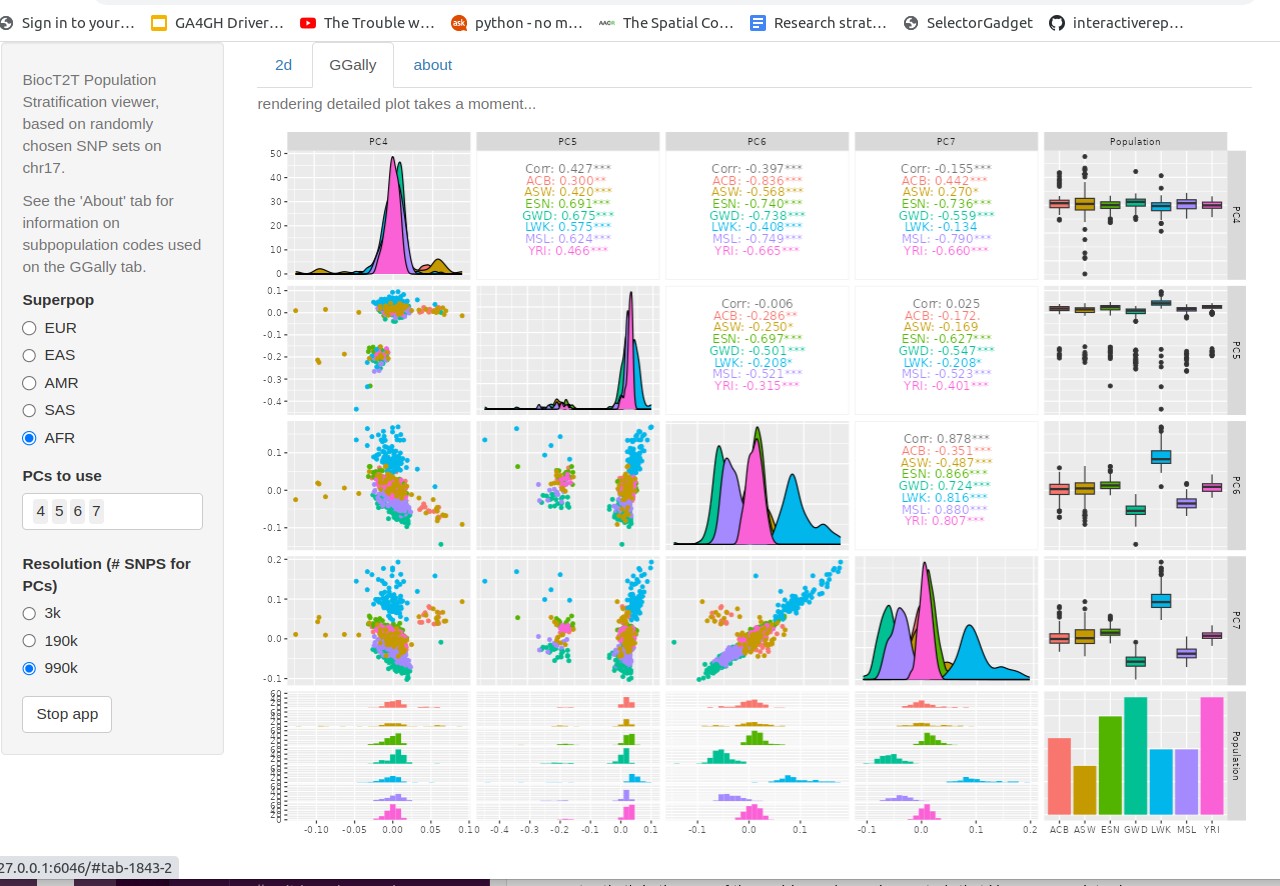
Task: Select the EUR superpopulation
Action: tap(30, 328)
